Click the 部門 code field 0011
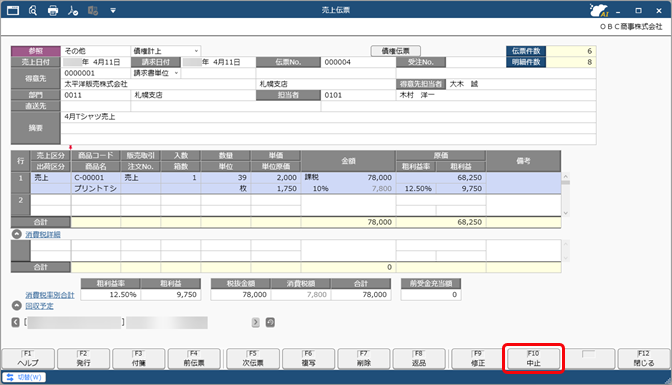The height and width of the screenshot is (385, 672). (x=96, y=95)
